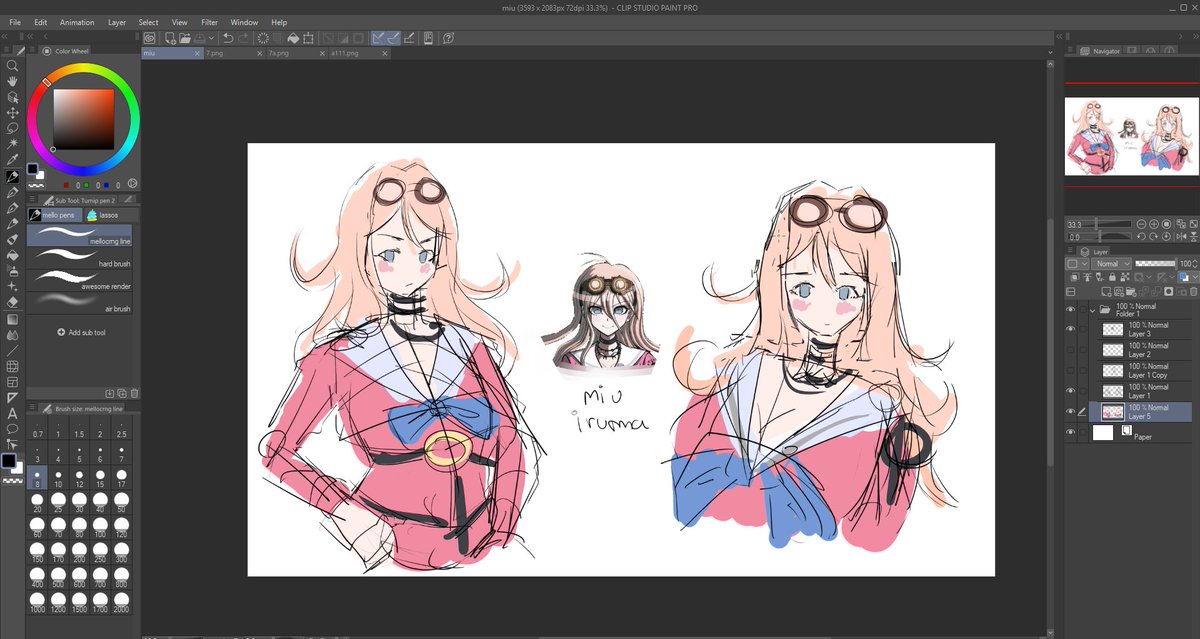Select the Text tool
1200x639 pixels.
[x=13, y=413]
